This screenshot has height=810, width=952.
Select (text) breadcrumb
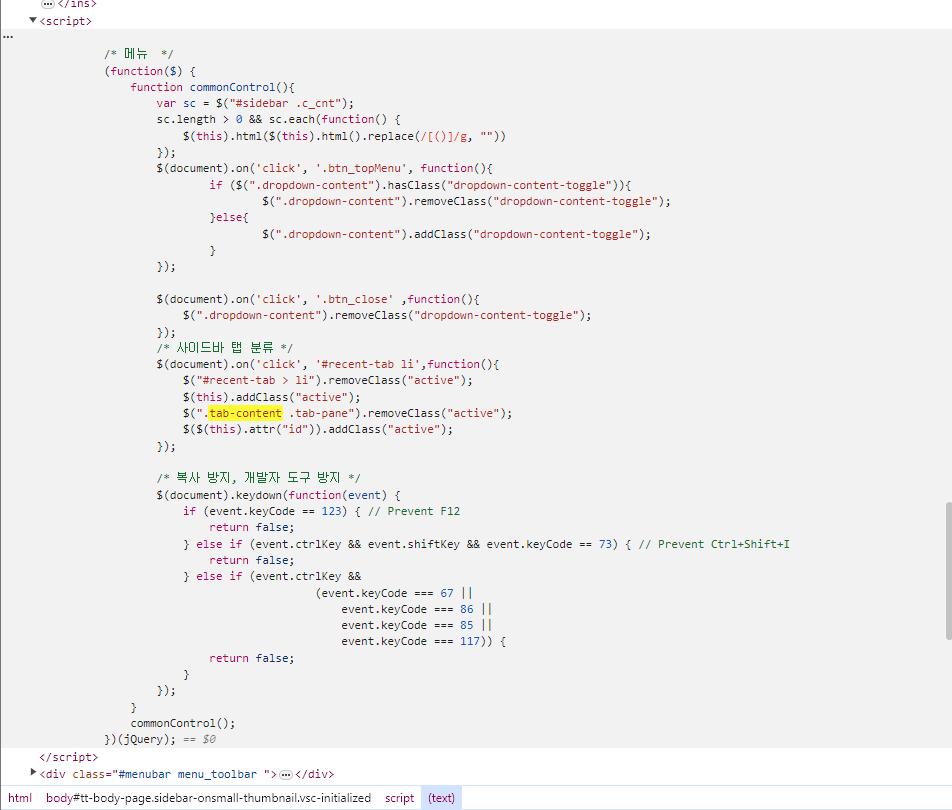441,797
